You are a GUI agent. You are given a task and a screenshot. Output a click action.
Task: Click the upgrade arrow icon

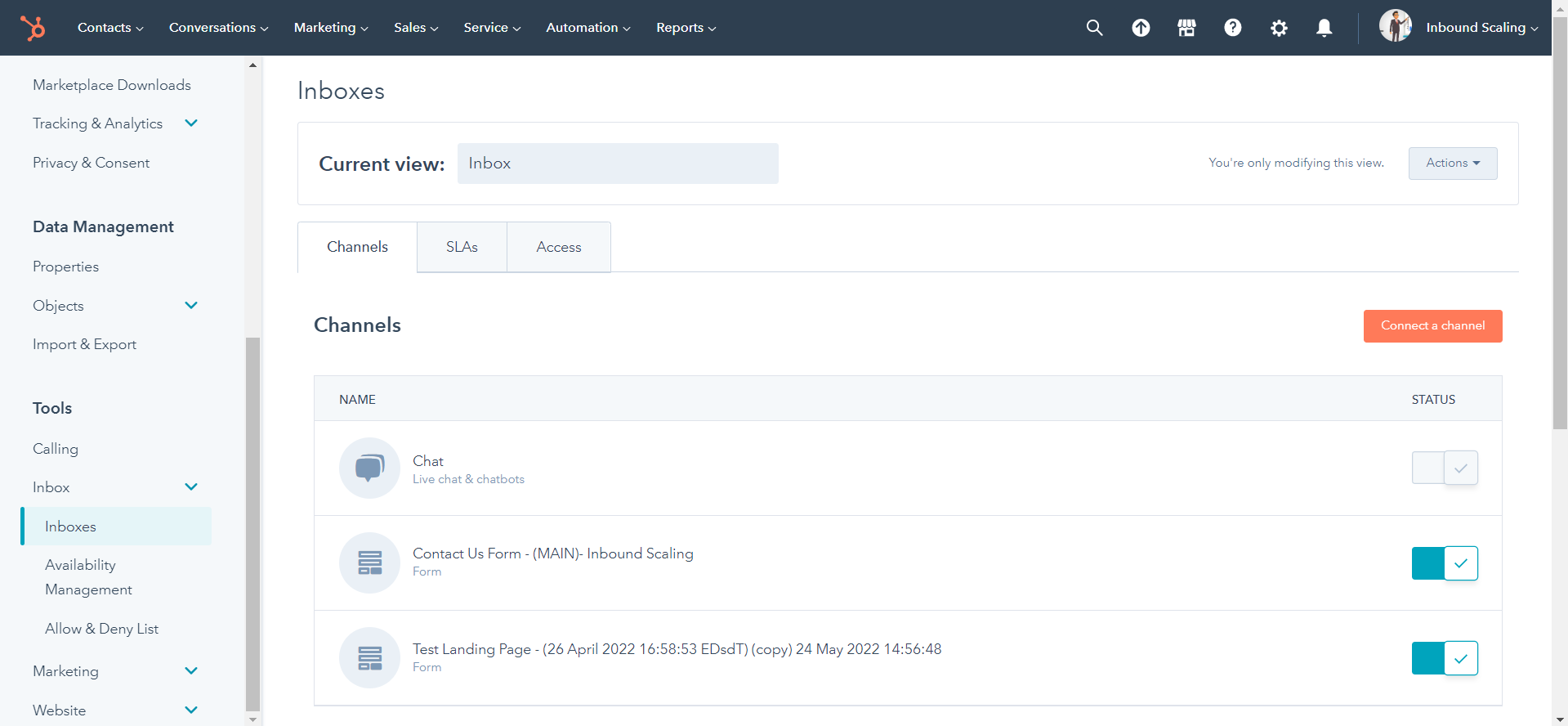tap(1141, 28)
